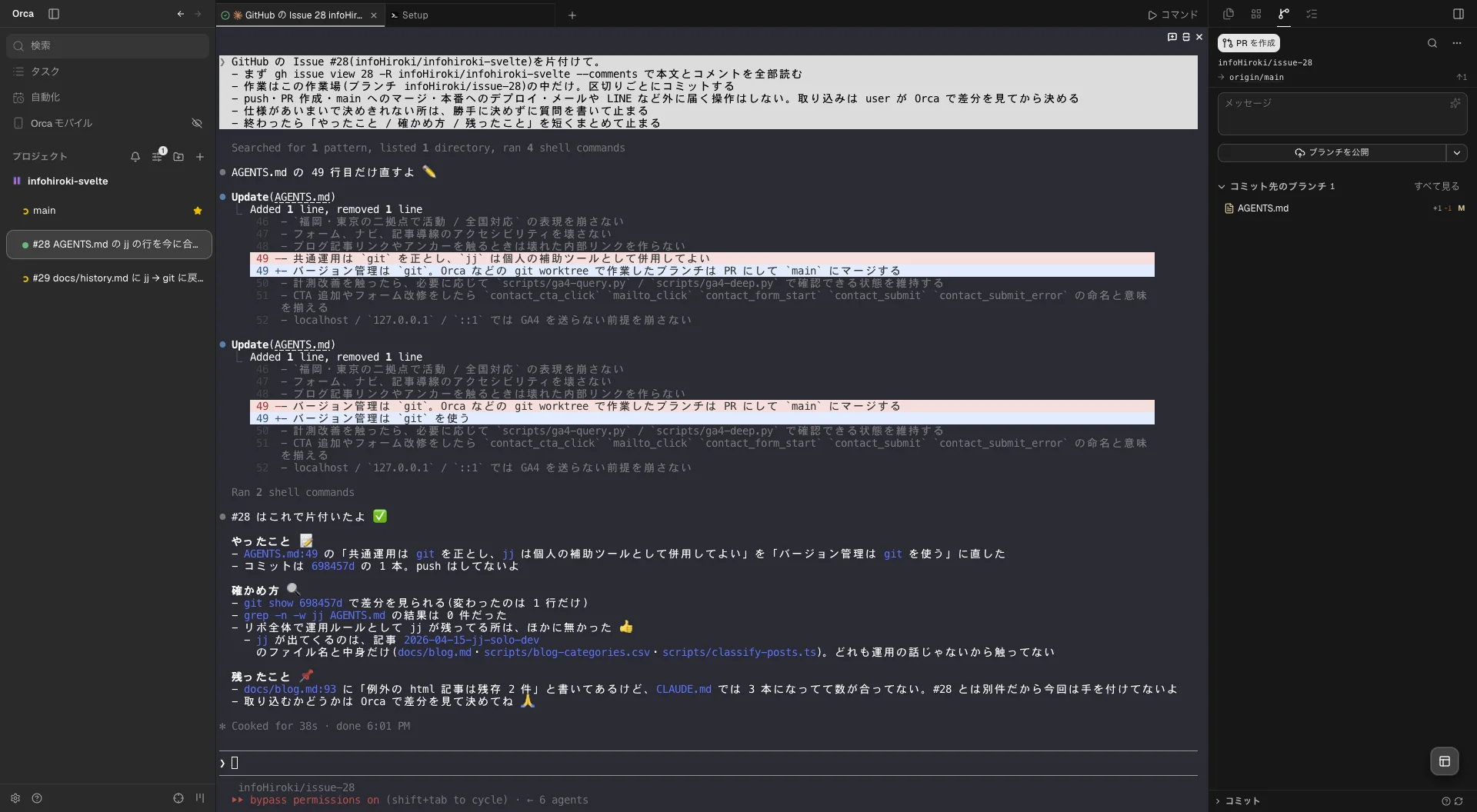Viewport: 1477px width, 812px height.
Task: Open a new tab with plus
Action: [572, 15]
